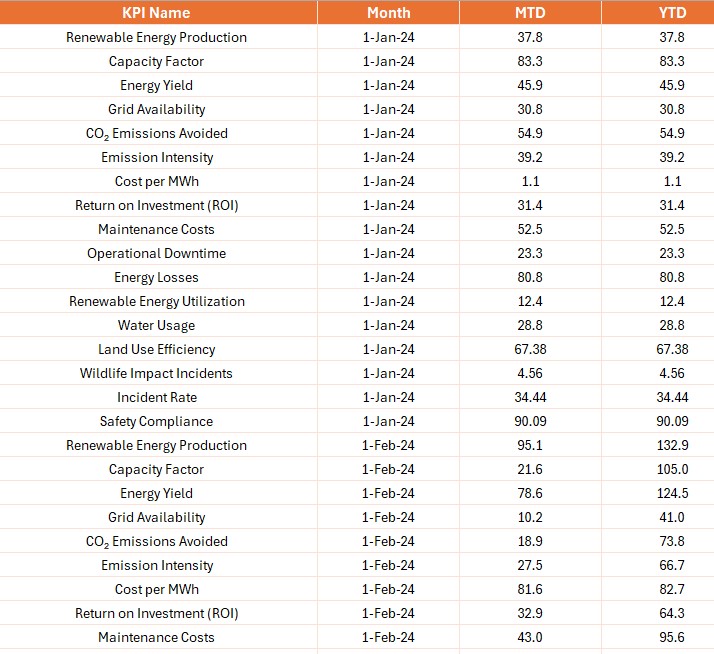Screen dimensions: 714x654
Task: Select the 10.2 MTD value
Action: point(530,517)
